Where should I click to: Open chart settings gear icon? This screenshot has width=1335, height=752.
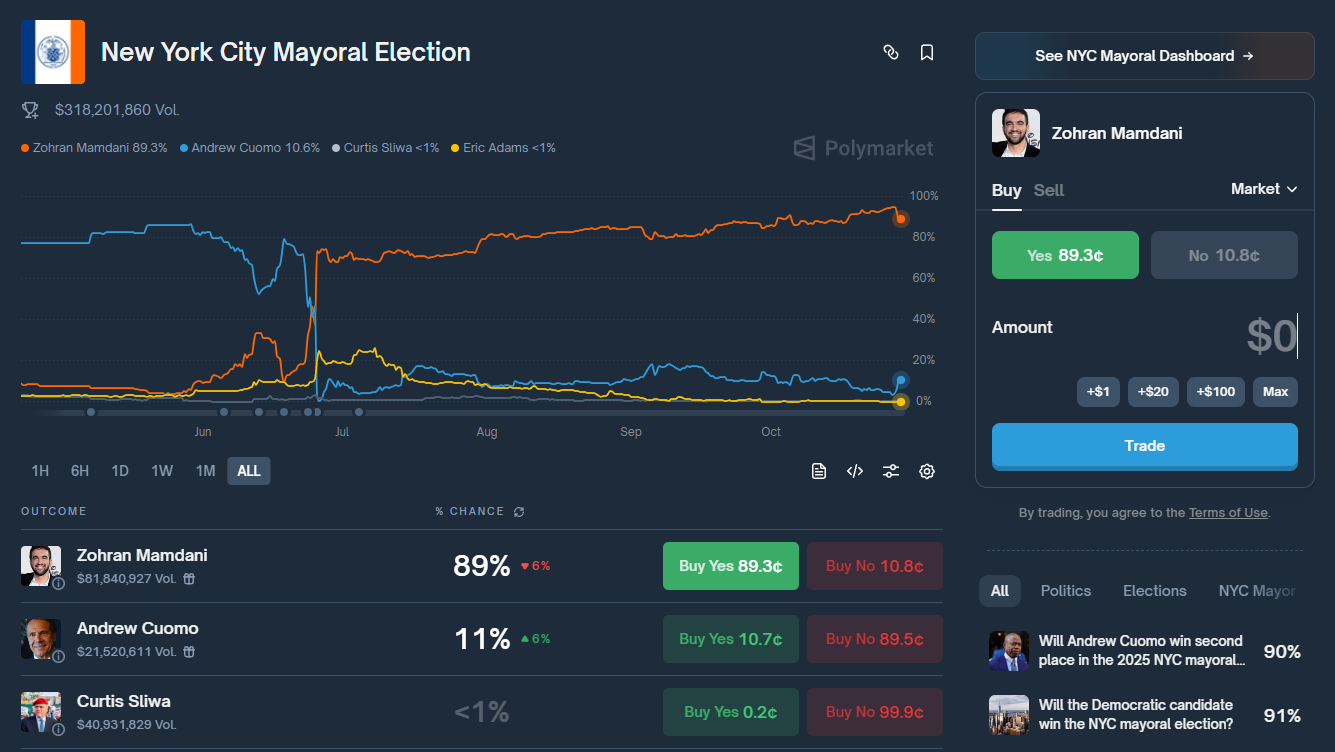(927, 471)
